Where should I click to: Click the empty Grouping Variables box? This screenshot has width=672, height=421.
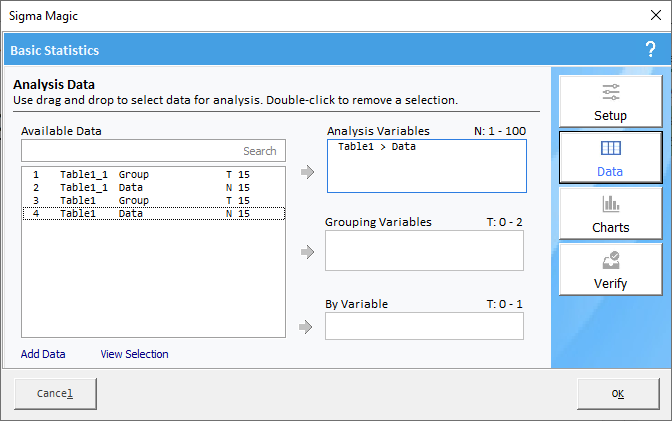tap(424, 250)
